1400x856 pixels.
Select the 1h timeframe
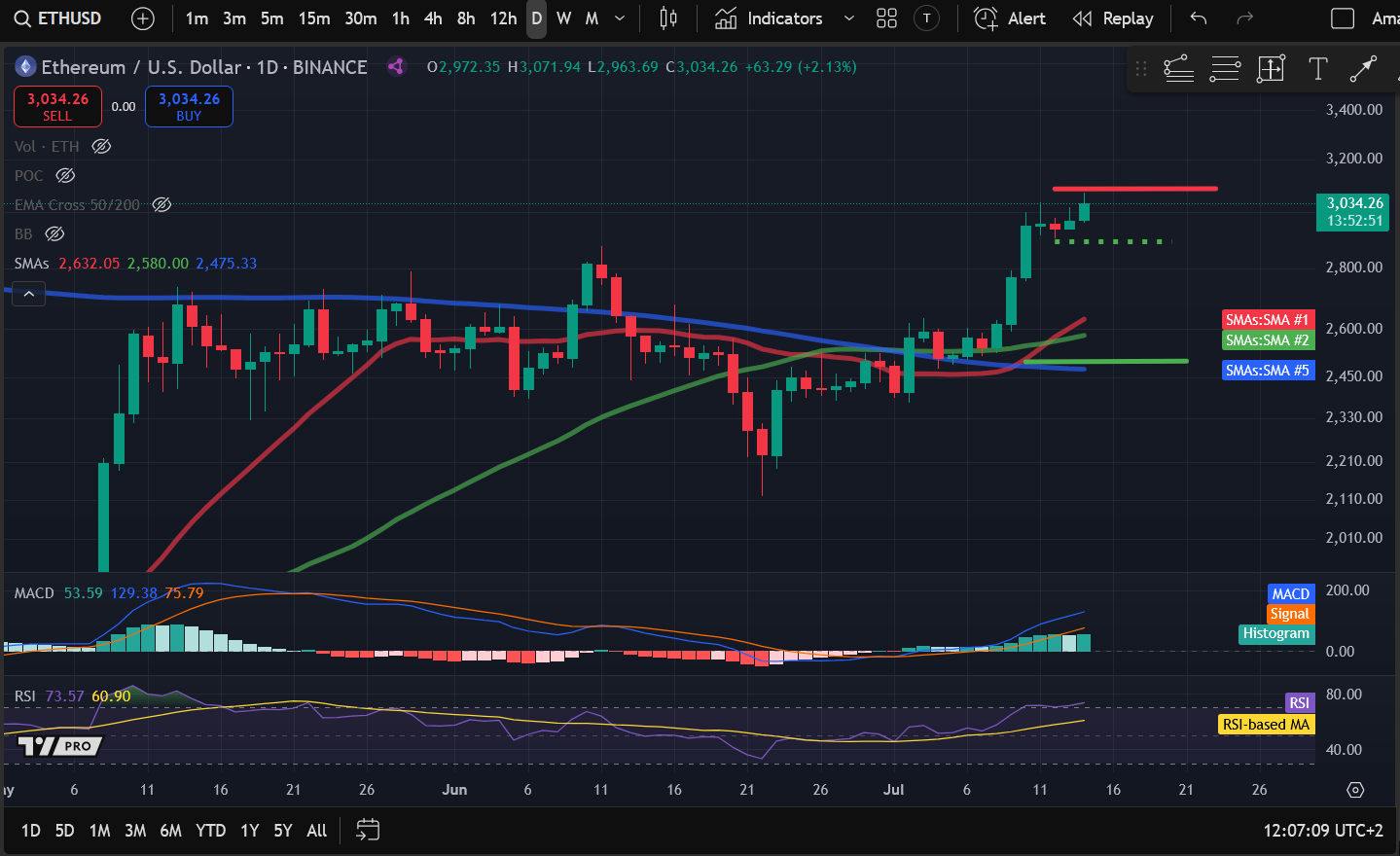(400, 18)
